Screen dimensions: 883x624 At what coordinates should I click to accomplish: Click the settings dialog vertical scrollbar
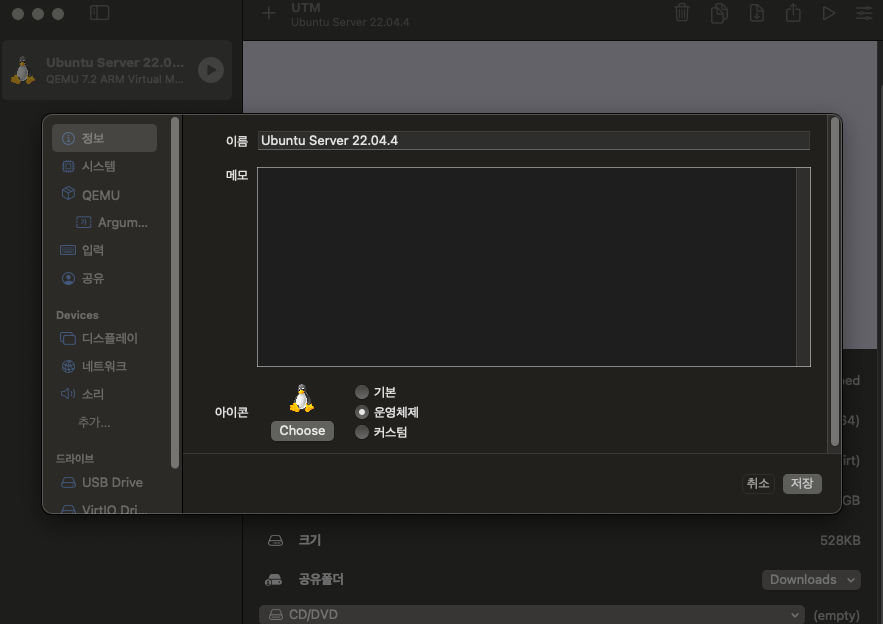pyautogui.click(x=835, y=282)
